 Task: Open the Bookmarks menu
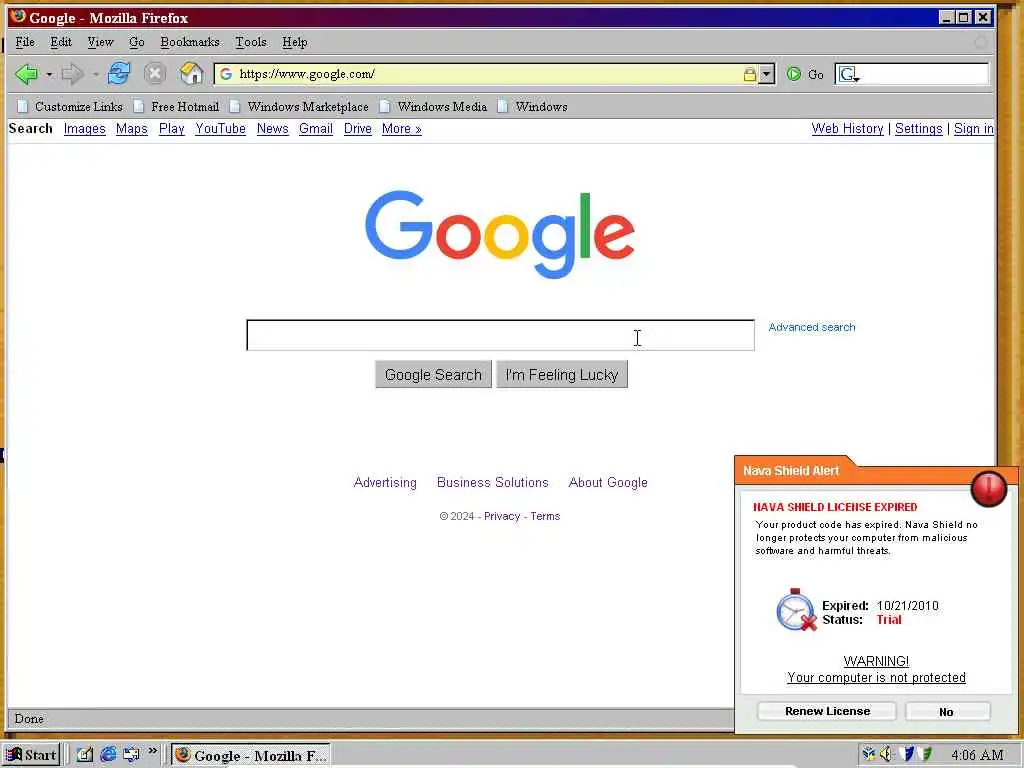tap(190, 42)
